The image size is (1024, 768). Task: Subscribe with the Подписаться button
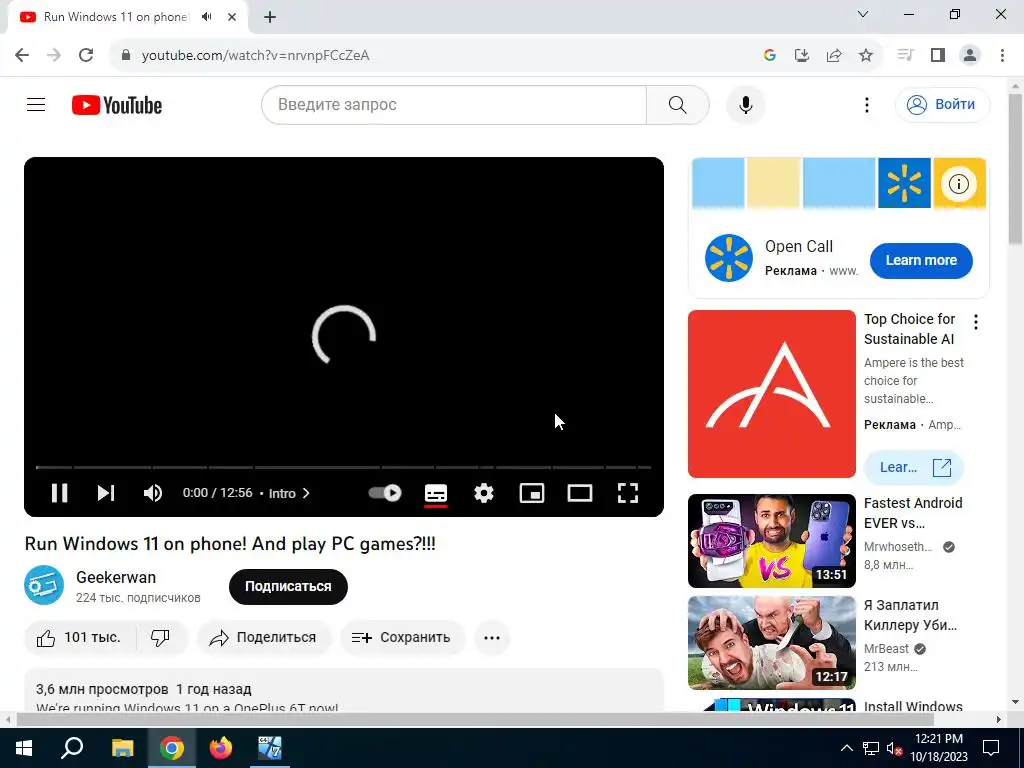pos(288,586)
